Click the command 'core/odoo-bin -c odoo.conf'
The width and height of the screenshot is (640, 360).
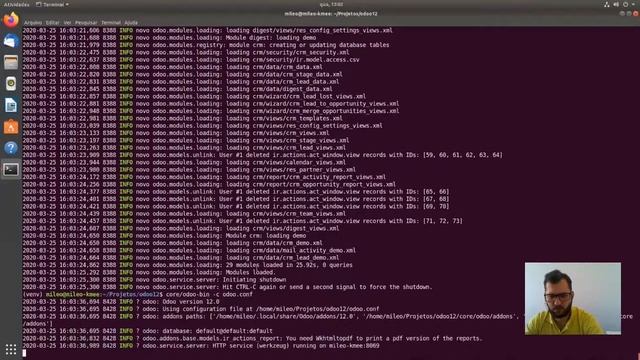click(209, 294)
